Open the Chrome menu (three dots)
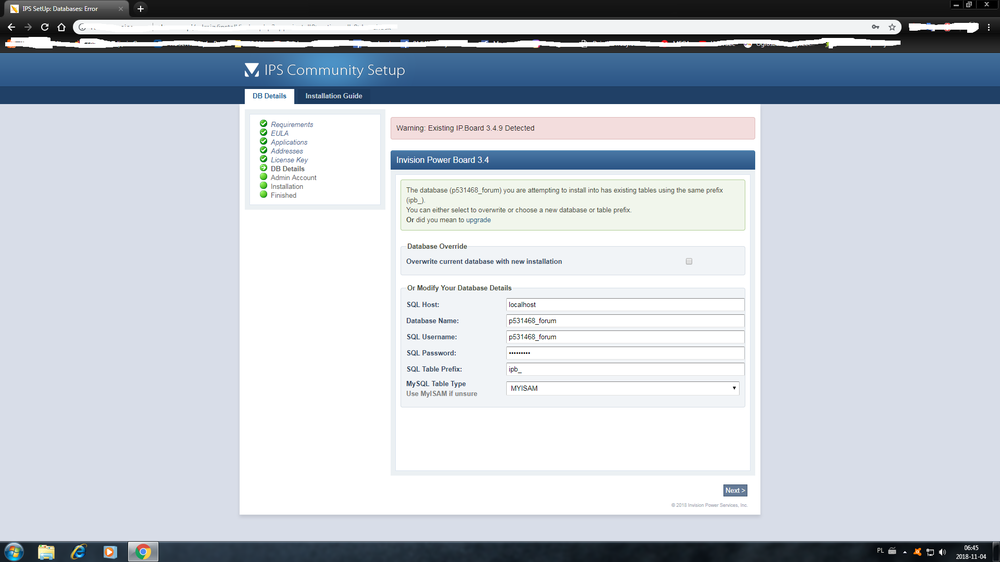The height and width of the screenshot is (562, 1000). pyautogui.click(x=989, y=27)
